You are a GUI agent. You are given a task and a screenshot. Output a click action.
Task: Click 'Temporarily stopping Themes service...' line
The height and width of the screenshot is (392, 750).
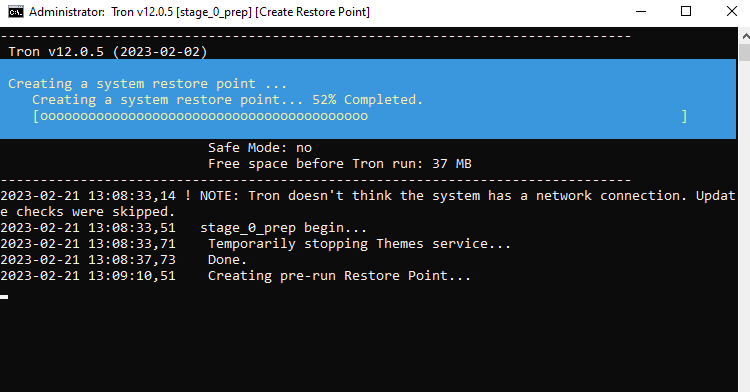(x=255, y=244)
